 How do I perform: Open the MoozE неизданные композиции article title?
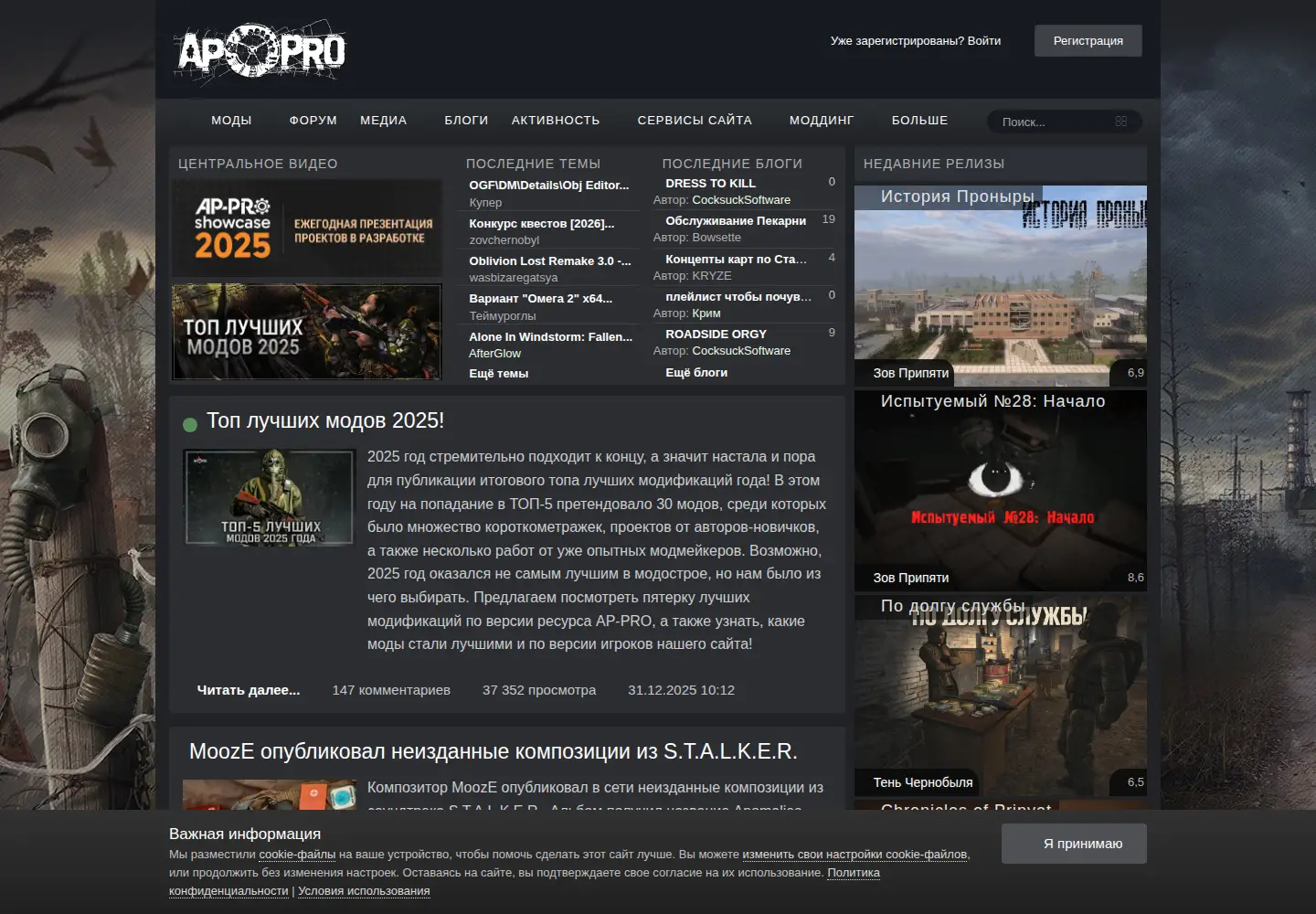click(493, 751)
